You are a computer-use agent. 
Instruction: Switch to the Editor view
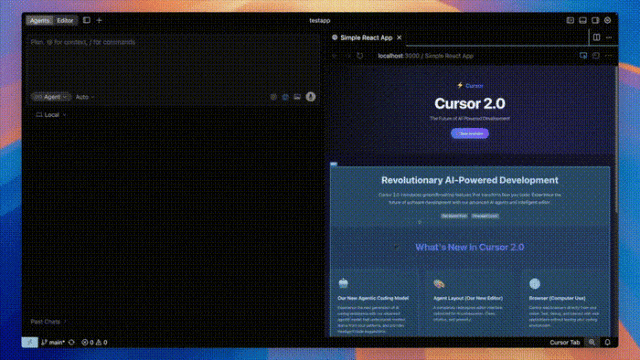pos(65,20)
